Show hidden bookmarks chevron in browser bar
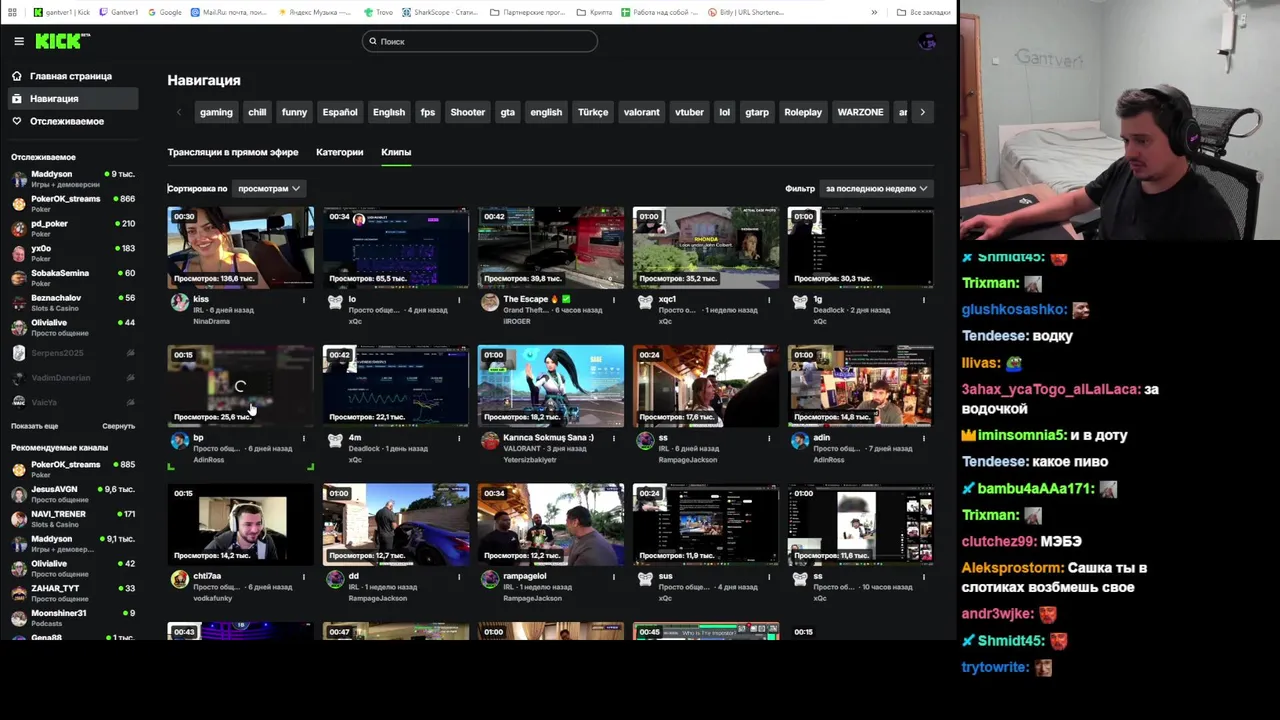 coord(874,12)
